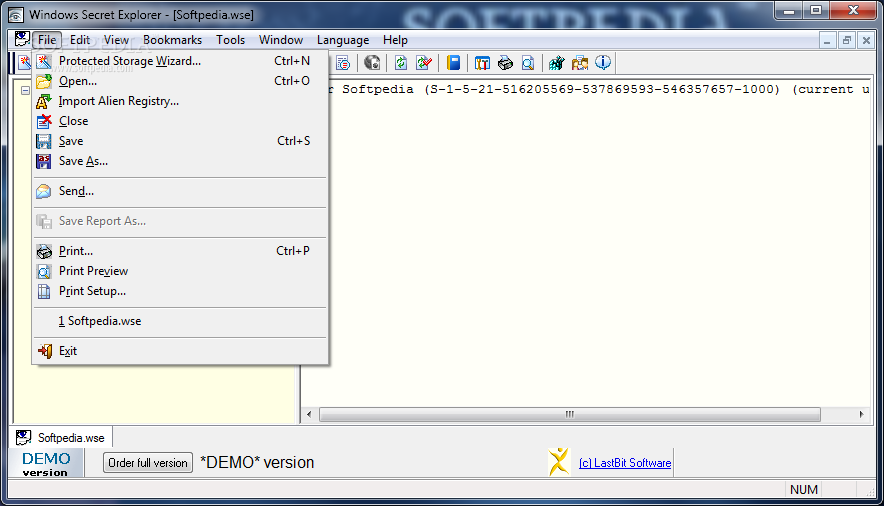This screenshot has width=884, height=506.
Task: Open the Edit menu
Action: coord(79,40)
